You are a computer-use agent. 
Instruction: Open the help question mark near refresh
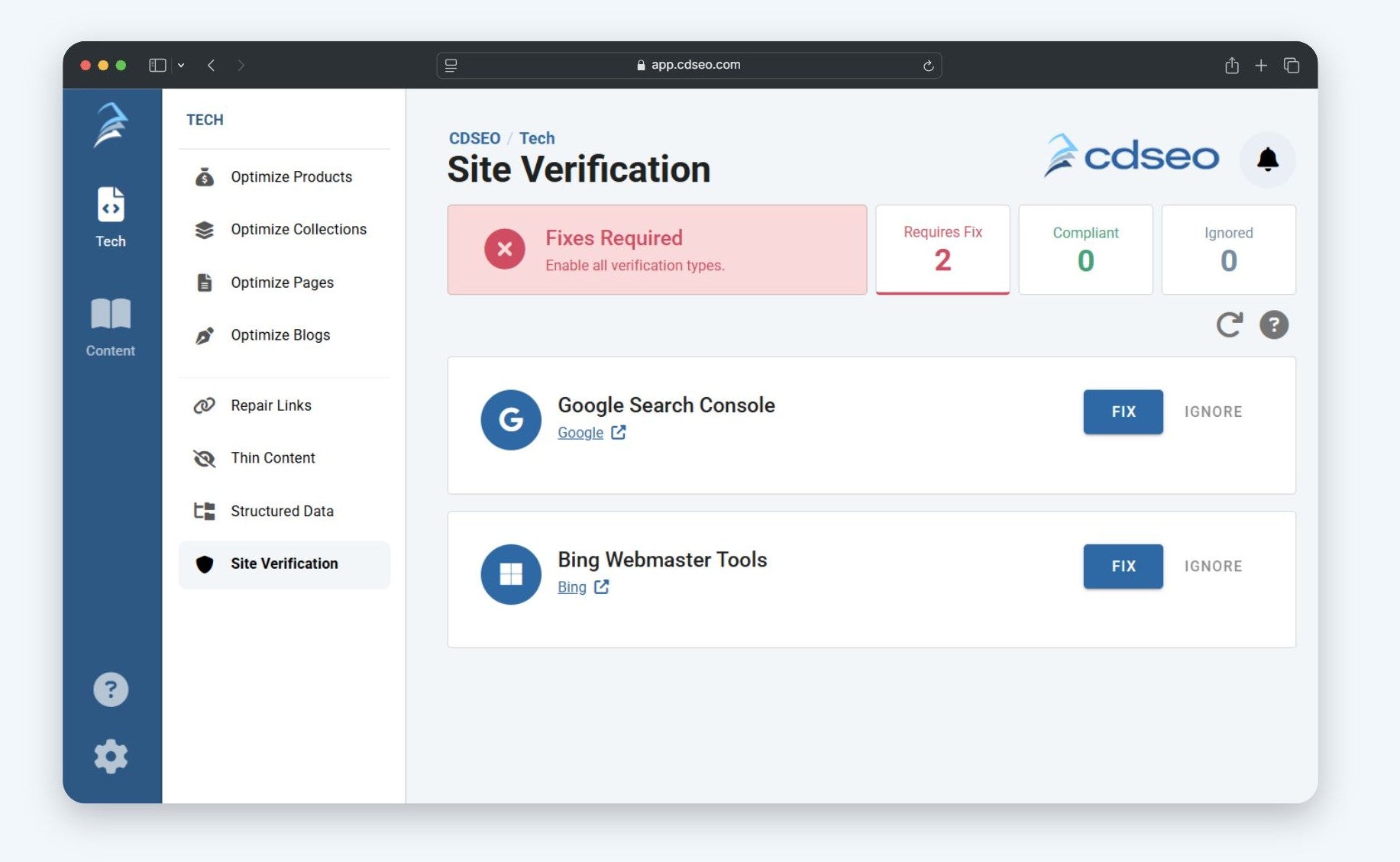pos(1273,324)
